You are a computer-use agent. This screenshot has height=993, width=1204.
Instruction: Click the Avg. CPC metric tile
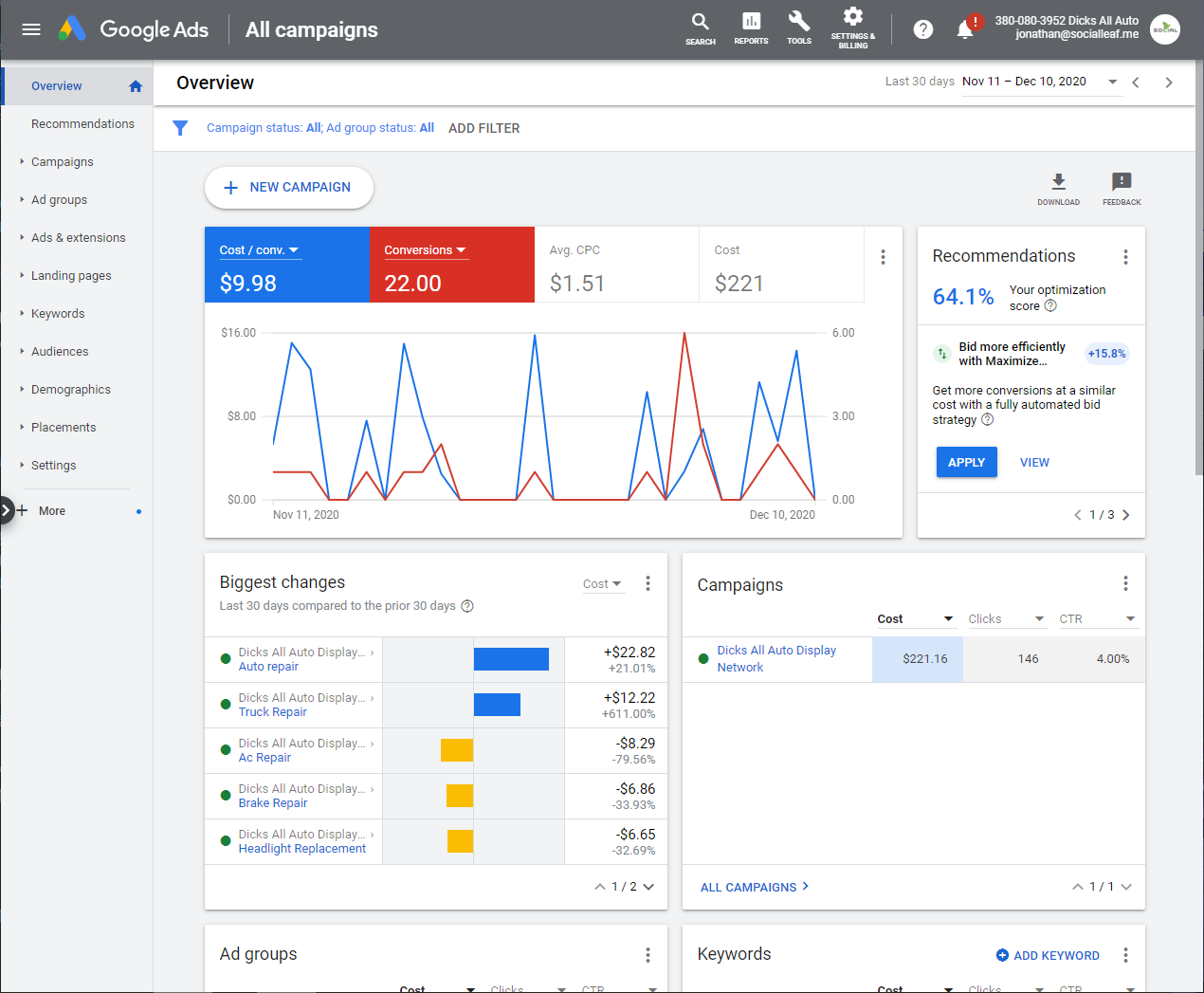pyautogui.click(x=616, y=265)
